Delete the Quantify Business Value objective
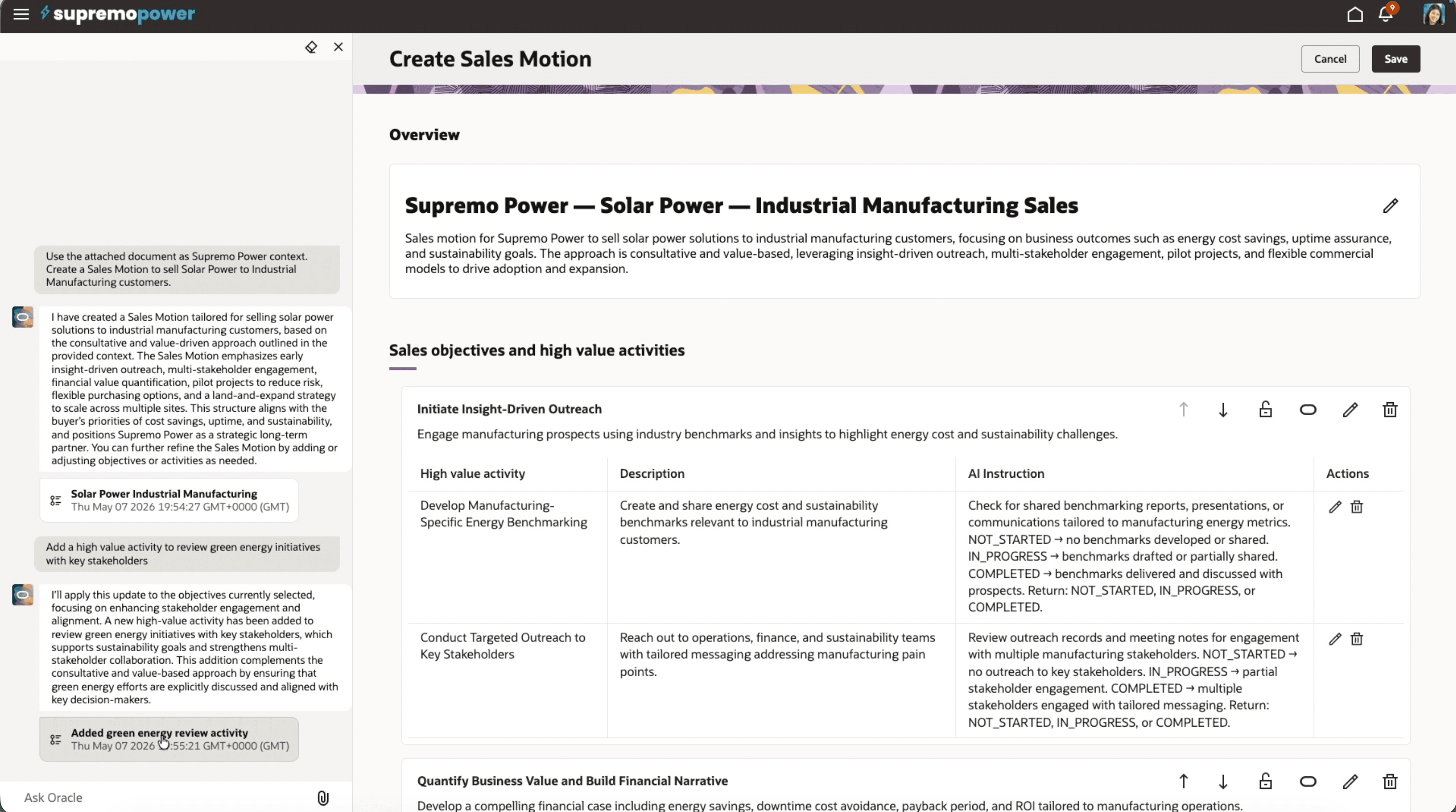1456x812 pixels. coord(1390,782)
